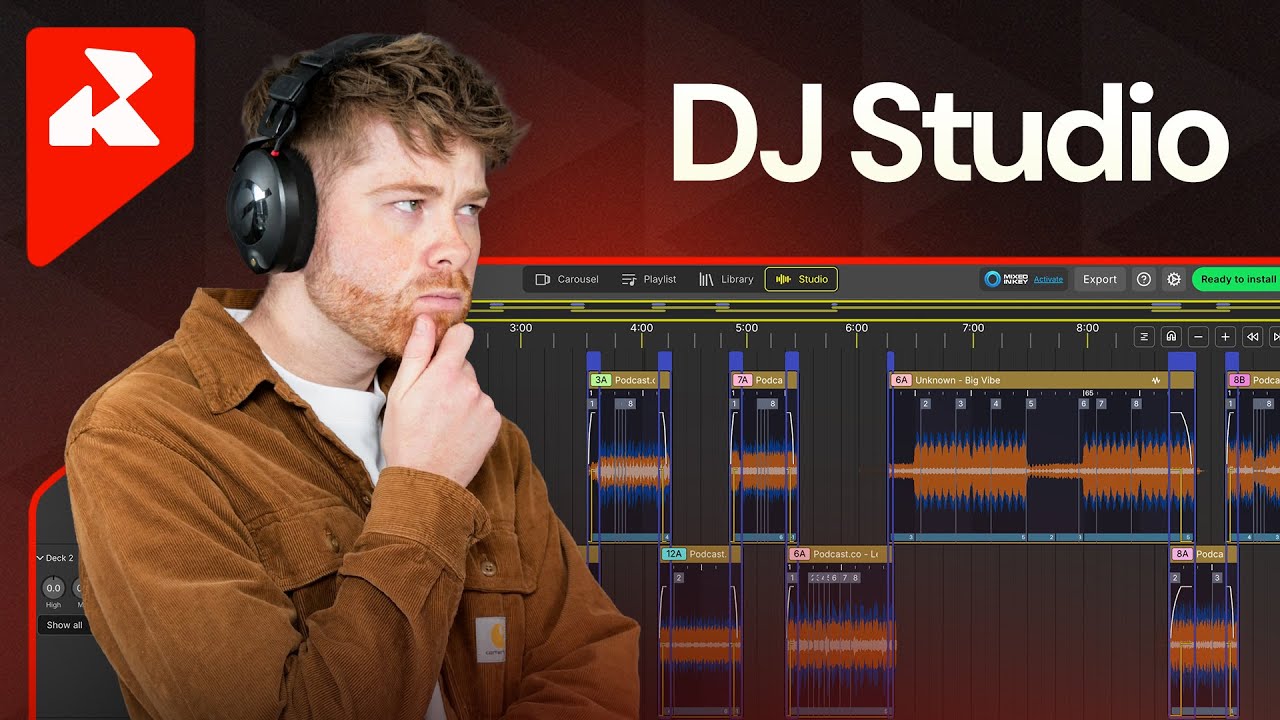
Task: Click the waveform icon on Big Vibe track
Action: [x=1156, y=380]
